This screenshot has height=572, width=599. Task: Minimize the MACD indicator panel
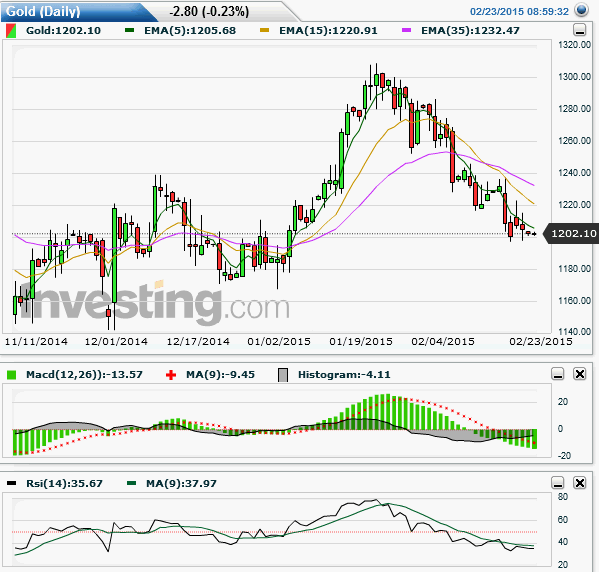[x=558, y=374]
